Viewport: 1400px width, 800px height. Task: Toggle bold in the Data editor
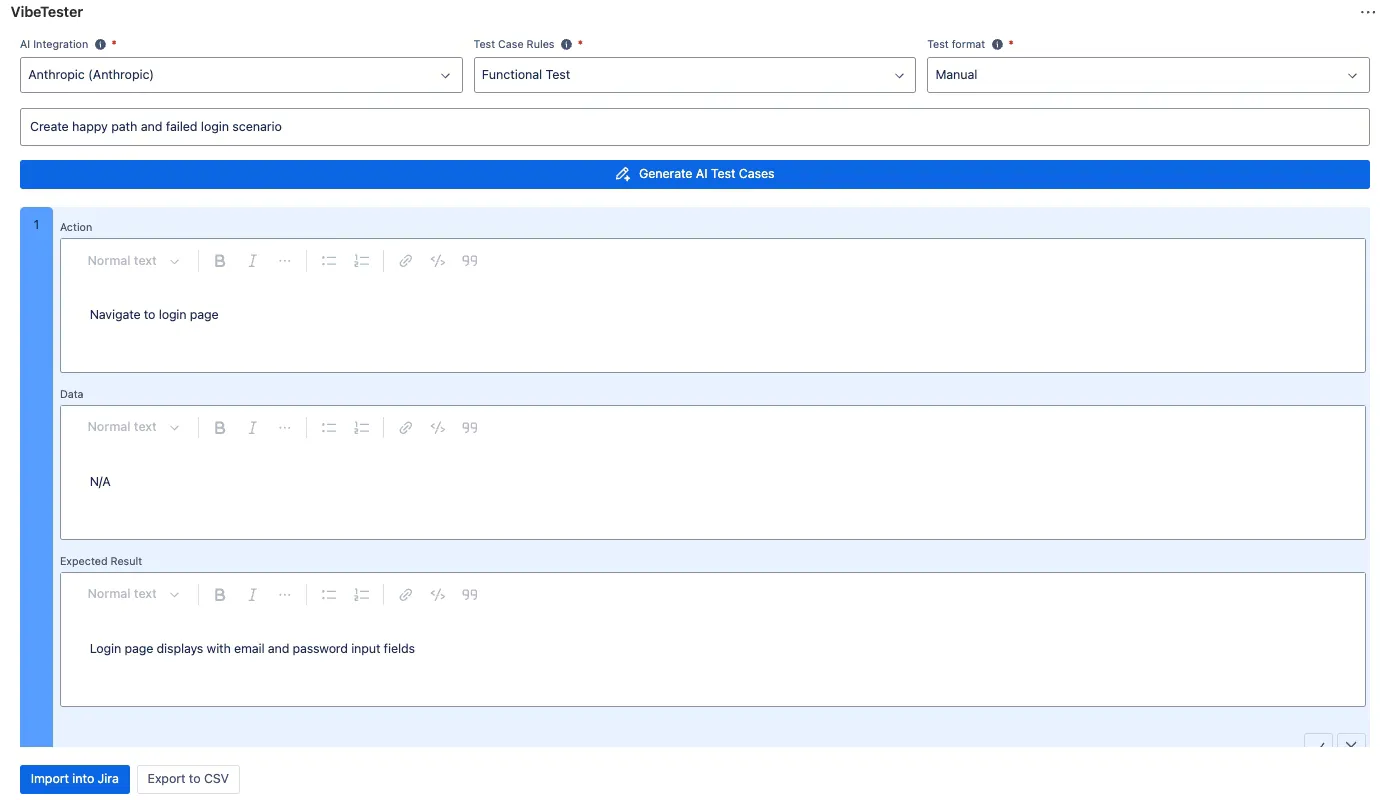pos(220,427)
